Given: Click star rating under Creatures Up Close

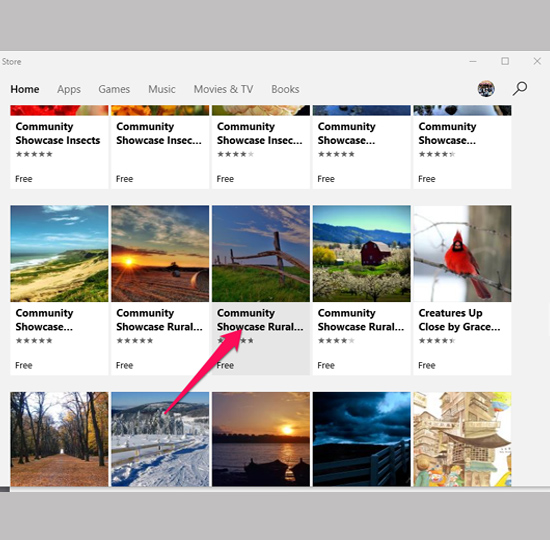Looking at the screenshot, I should [x=437, y=340].
